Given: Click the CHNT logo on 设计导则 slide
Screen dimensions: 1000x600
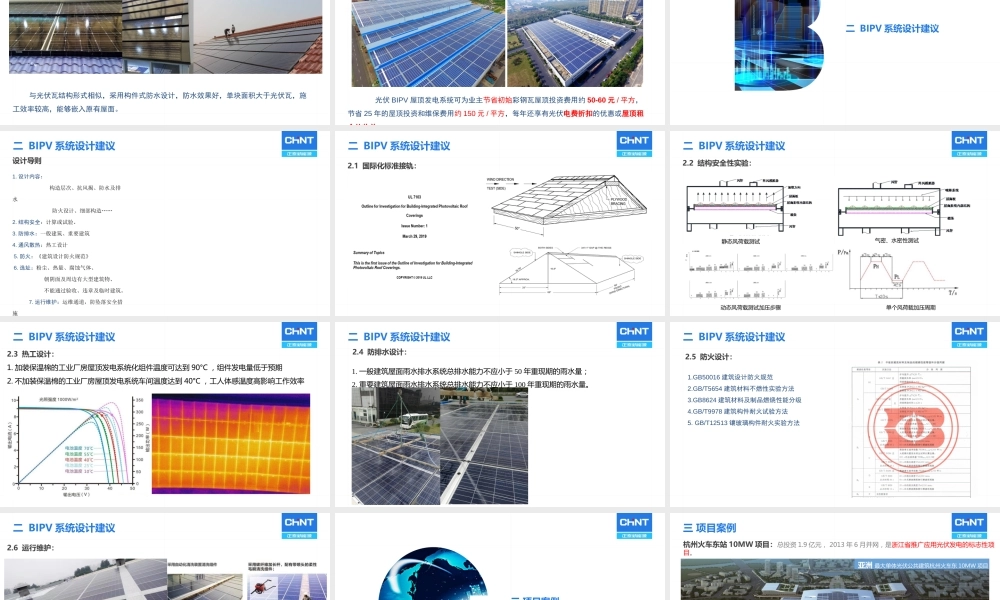Looking at the screenshot, I should (299, 143).
